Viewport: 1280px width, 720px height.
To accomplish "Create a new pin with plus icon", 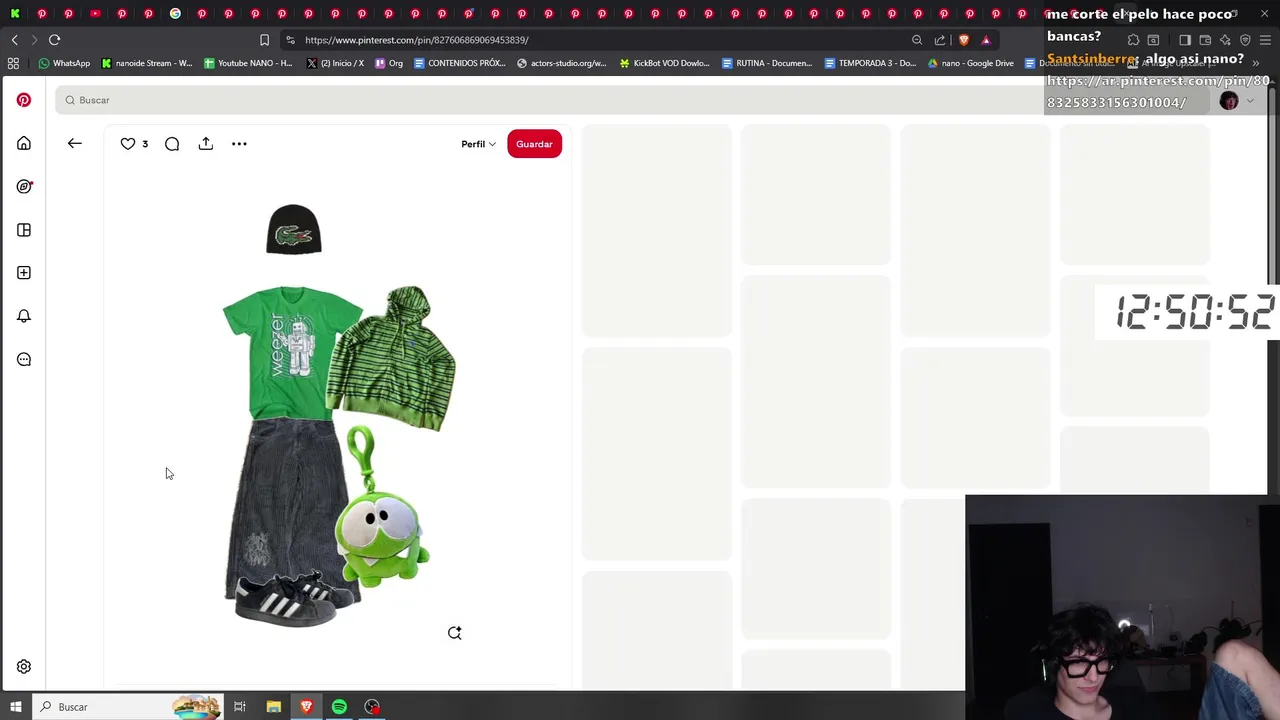I will tap(24, 273).
